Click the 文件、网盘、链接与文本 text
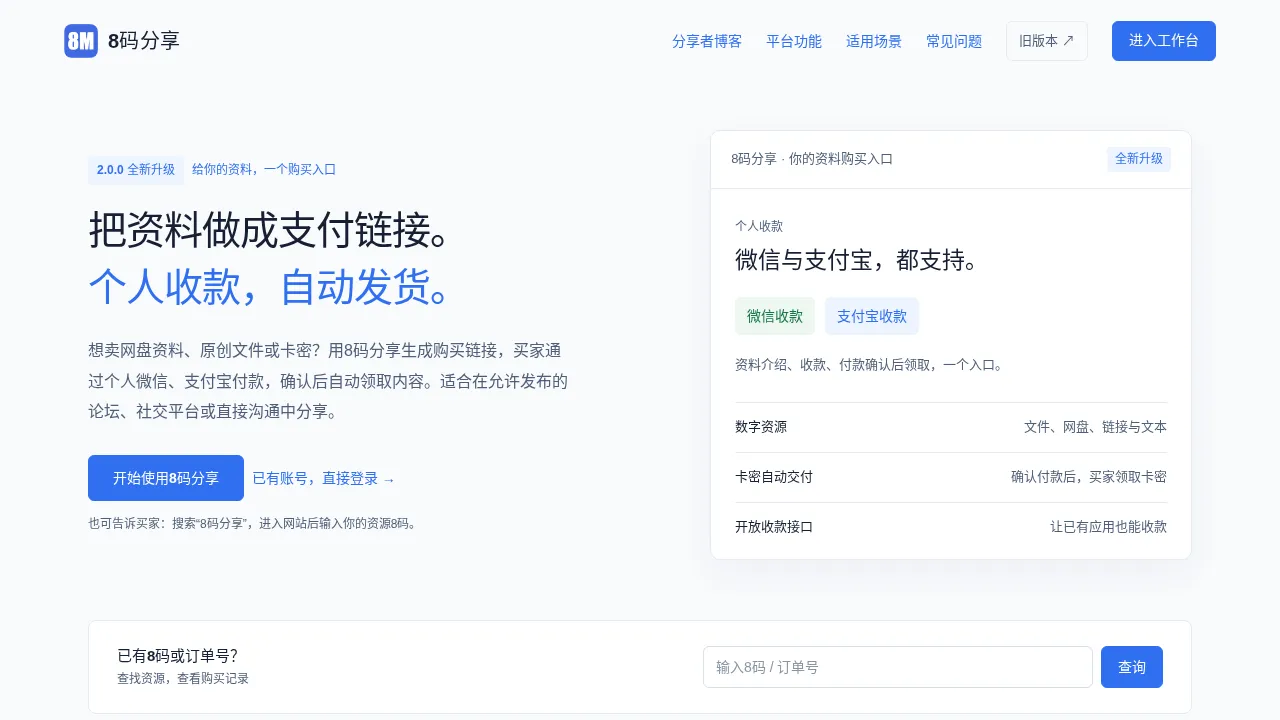 pyautogui.click(x=1095, y=427)
